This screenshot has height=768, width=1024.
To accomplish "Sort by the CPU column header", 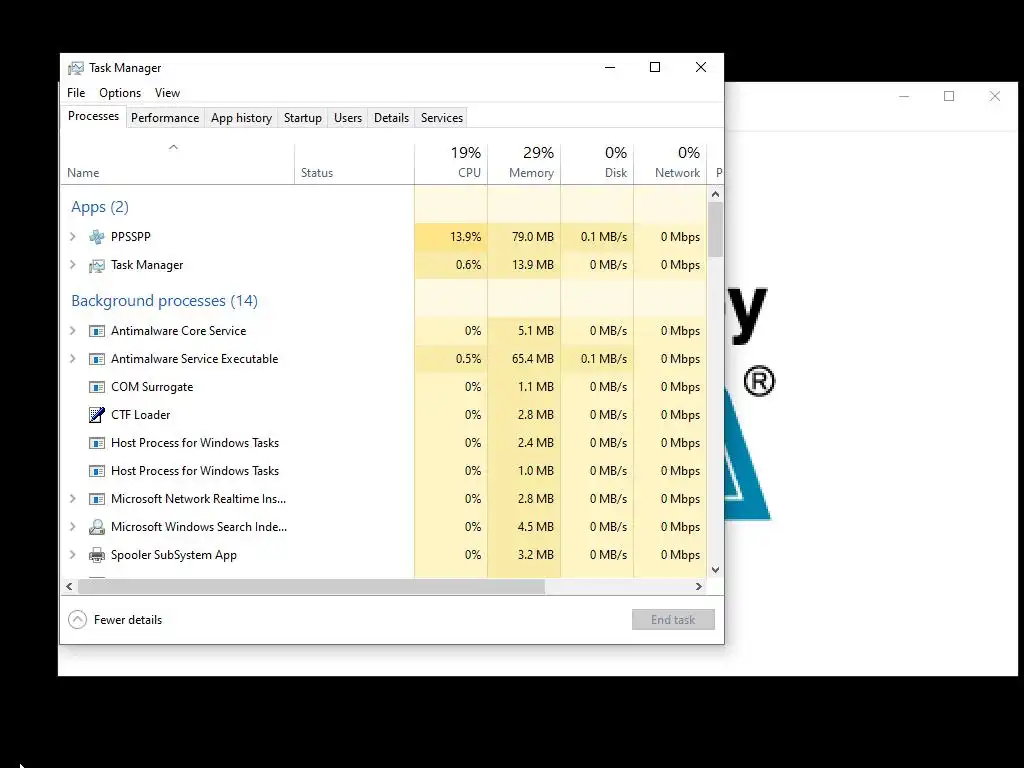I will pyautogui.click(x=451, y=164).
